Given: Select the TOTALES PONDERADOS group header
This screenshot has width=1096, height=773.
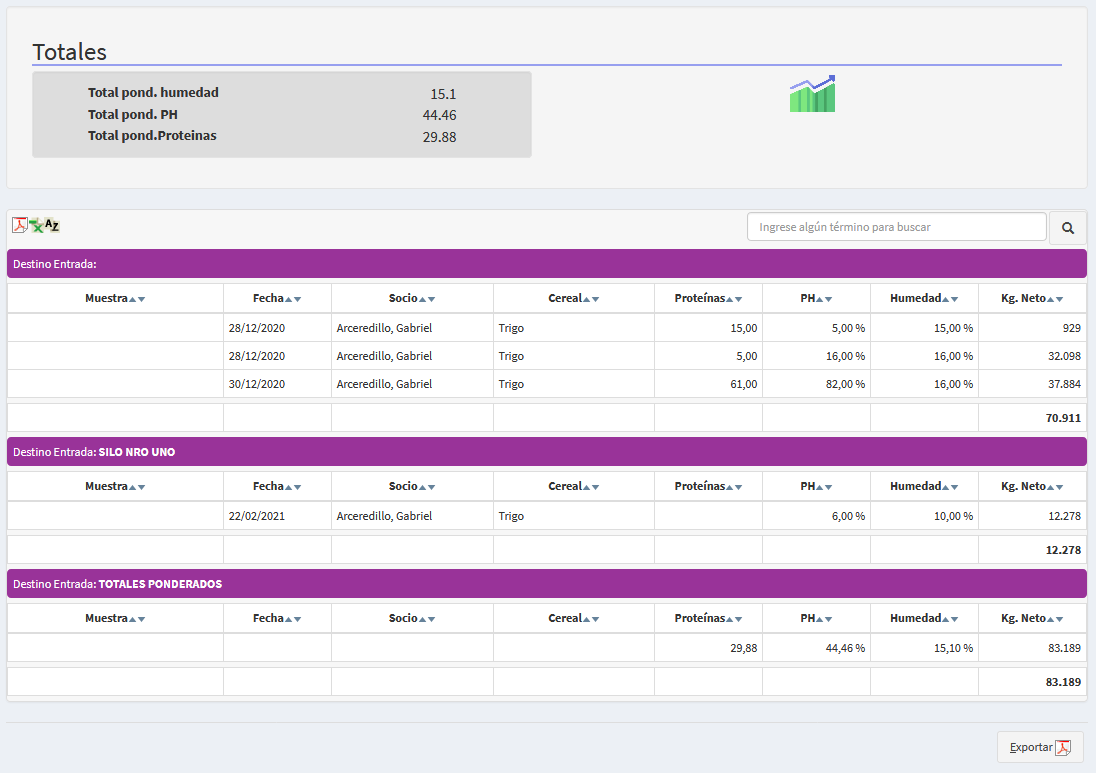Looking at the screenshot, I should (x=546, y=584).
